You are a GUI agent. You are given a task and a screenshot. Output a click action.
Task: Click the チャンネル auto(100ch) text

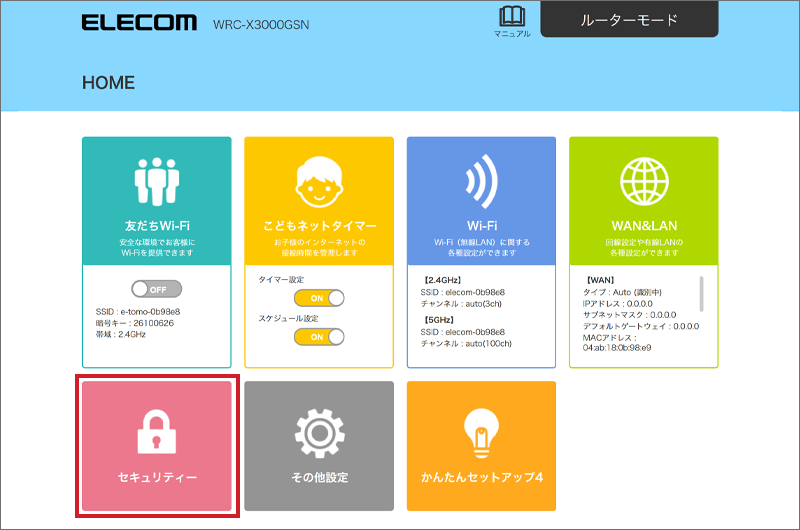pyautogui.click(x=466, y=343)
